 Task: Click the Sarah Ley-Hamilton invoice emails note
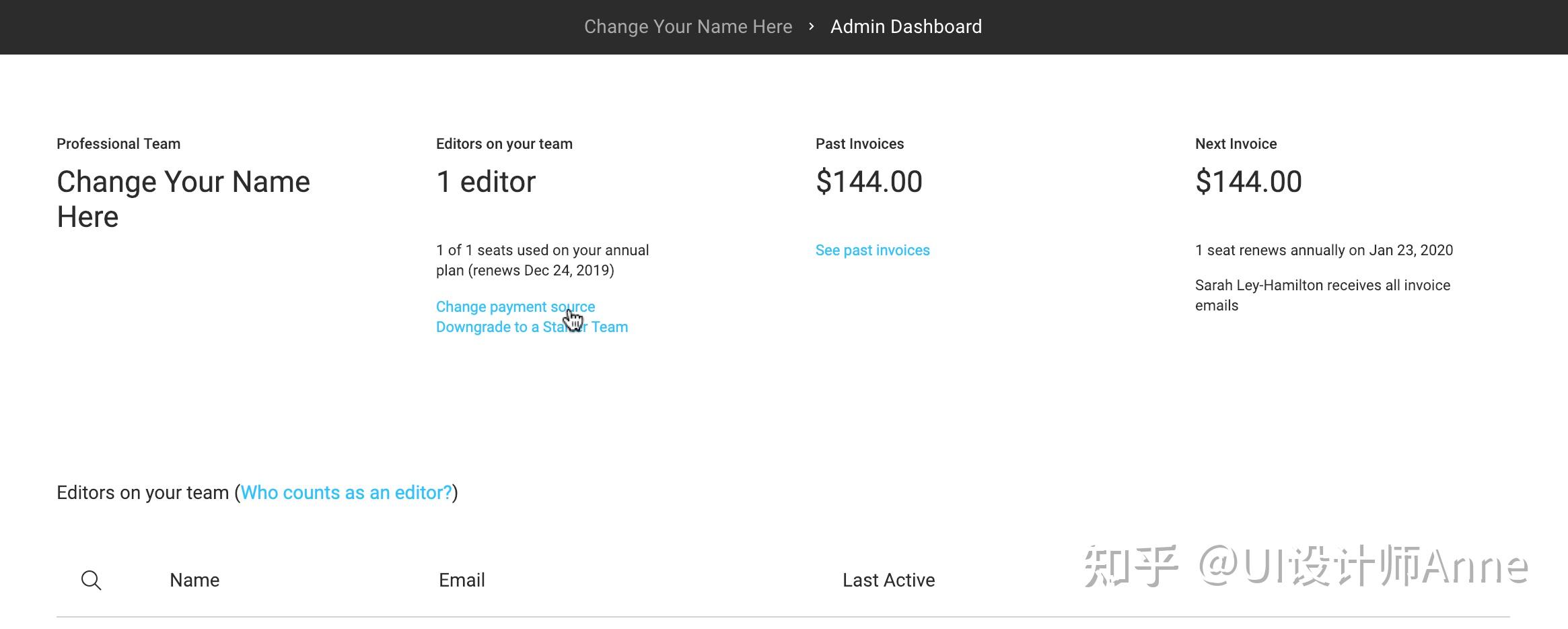tap(1322, 295)
